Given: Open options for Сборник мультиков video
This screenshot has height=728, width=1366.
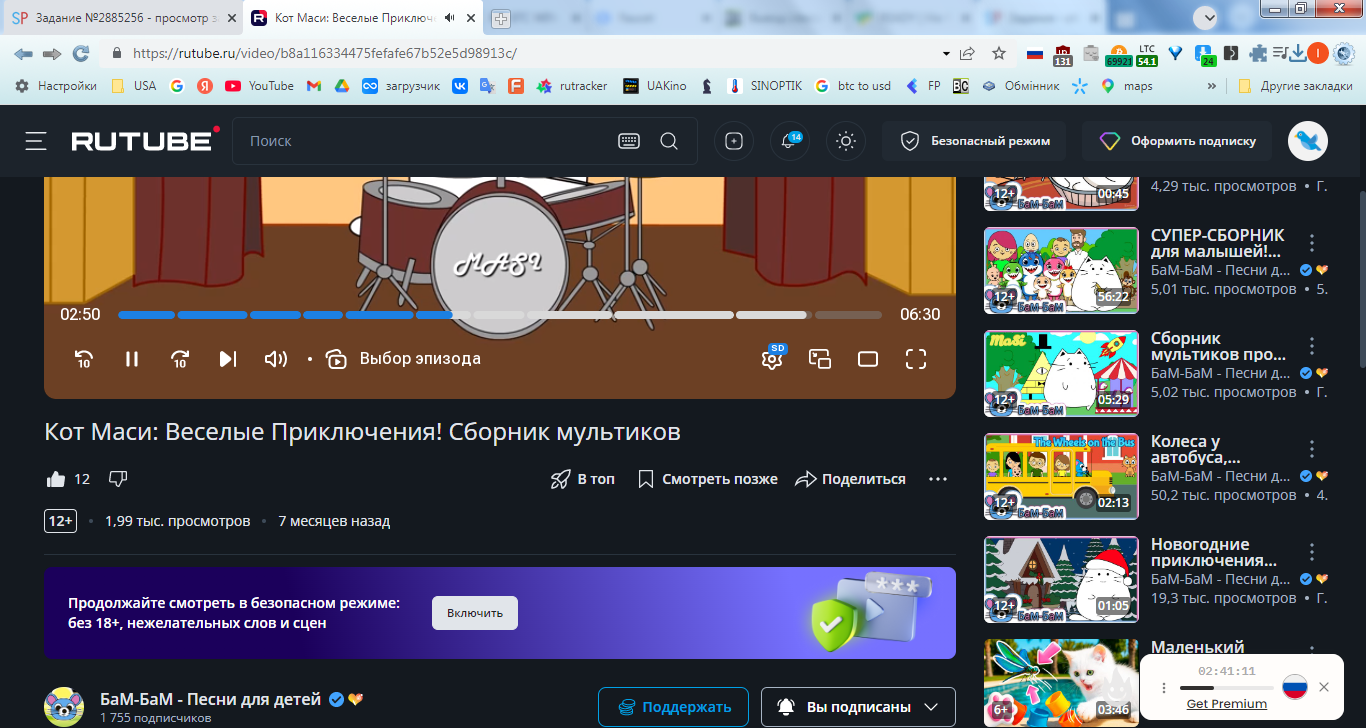Looking at the screenshot, I should [1312, 346].
